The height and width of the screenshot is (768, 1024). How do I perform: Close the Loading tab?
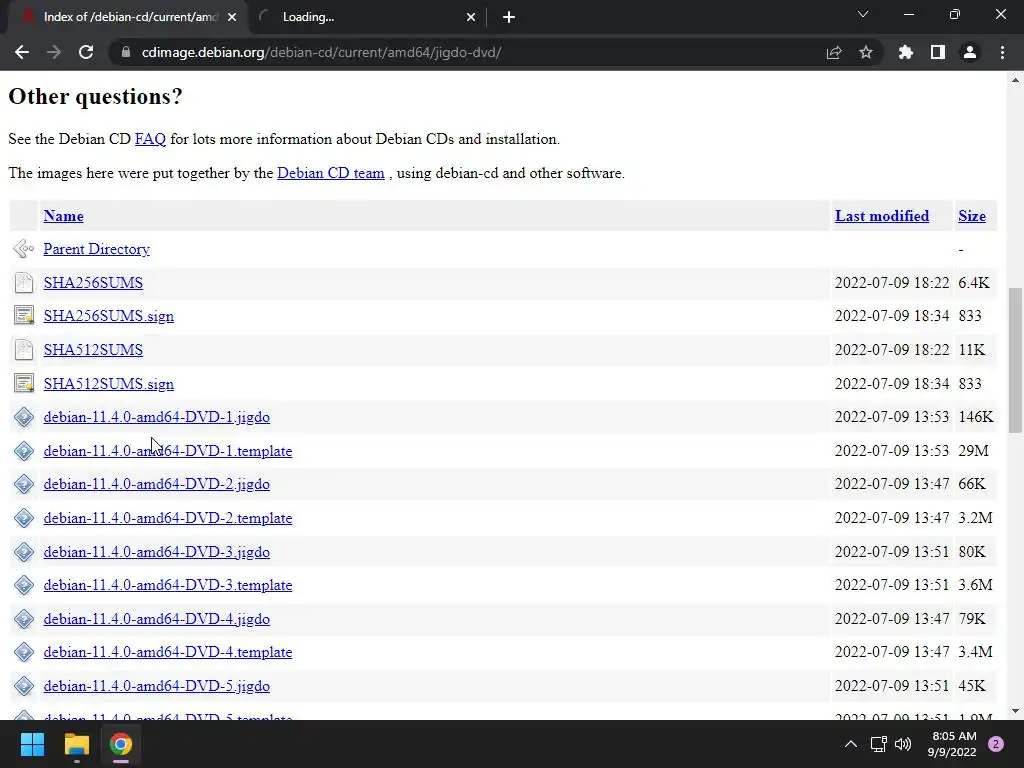coord(471,17)
